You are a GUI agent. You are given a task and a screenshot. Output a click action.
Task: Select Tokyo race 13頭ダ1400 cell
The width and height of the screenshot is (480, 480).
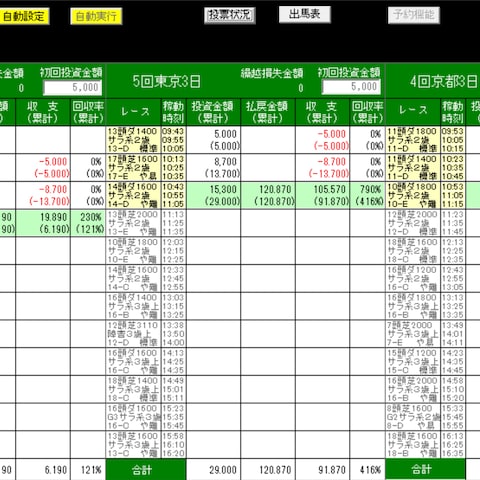[x=133, y=140]
